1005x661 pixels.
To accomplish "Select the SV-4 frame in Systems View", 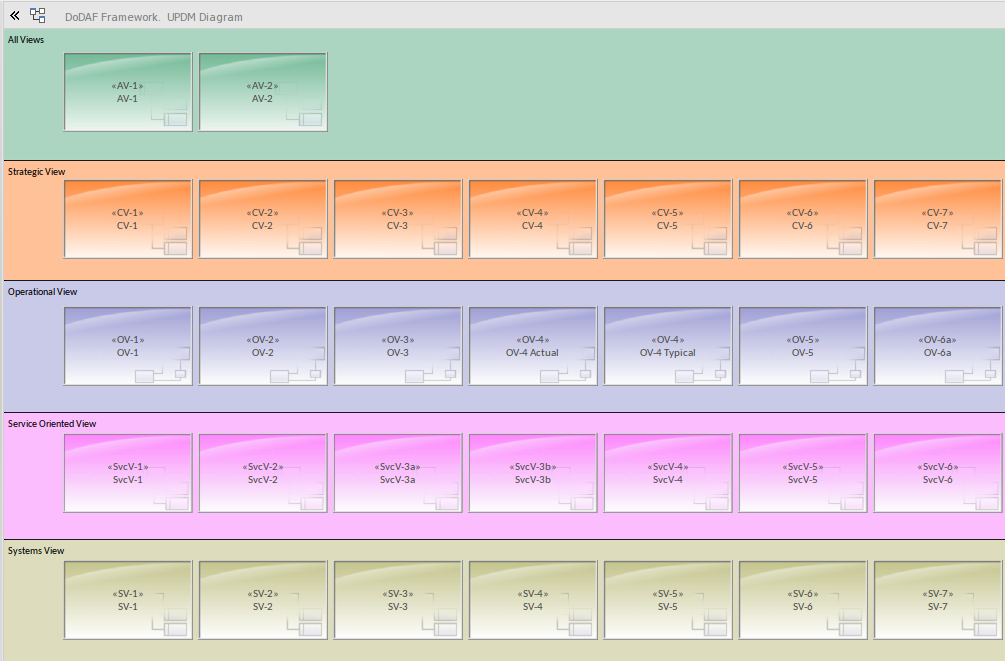I will 532,599.
